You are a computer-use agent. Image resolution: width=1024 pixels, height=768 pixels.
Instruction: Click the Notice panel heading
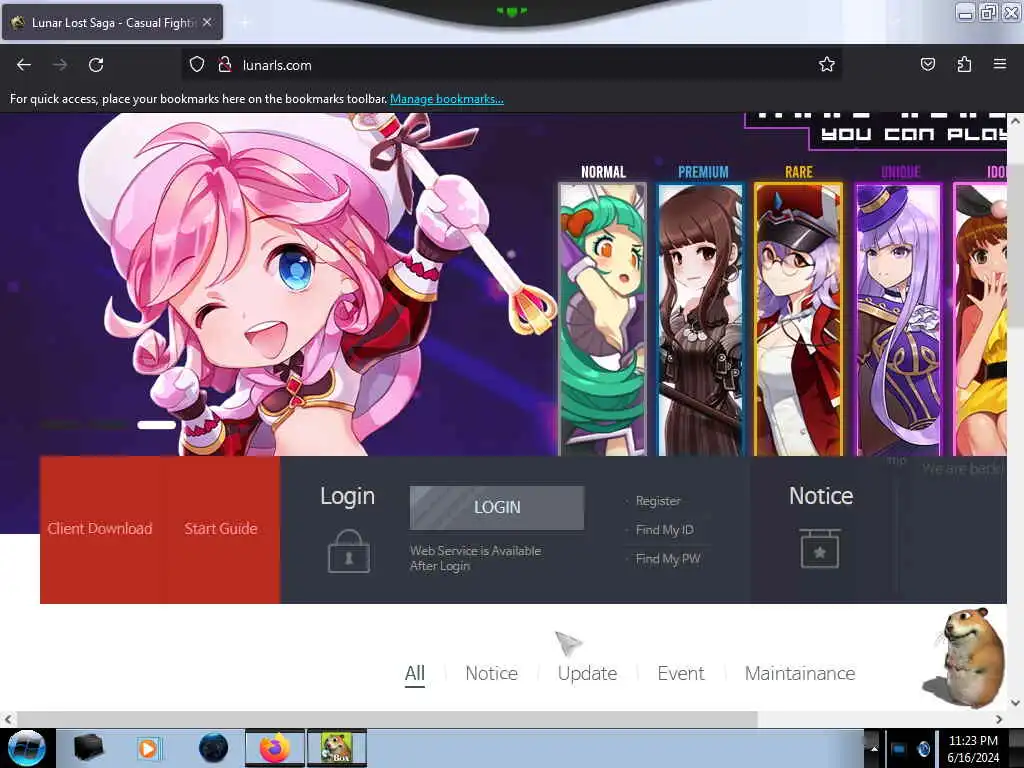click(x=821, y=496)
